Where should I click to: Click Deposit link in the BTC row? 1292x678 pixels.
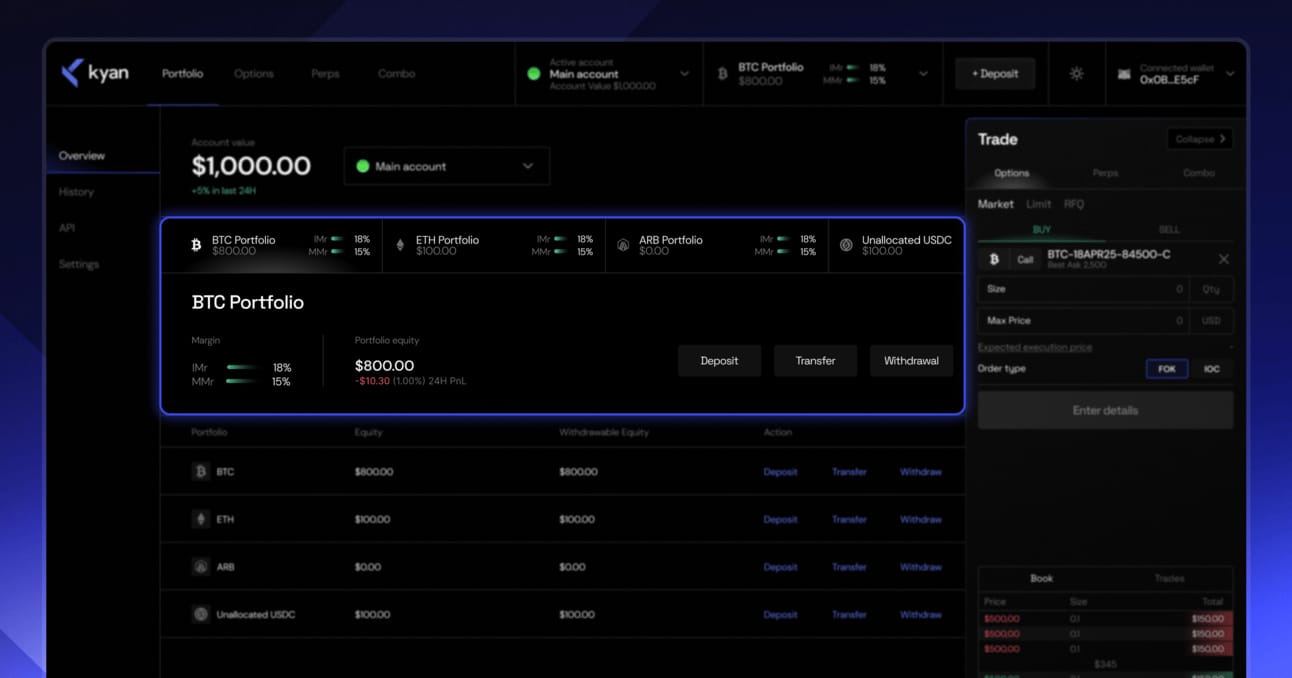click(780, 472)
